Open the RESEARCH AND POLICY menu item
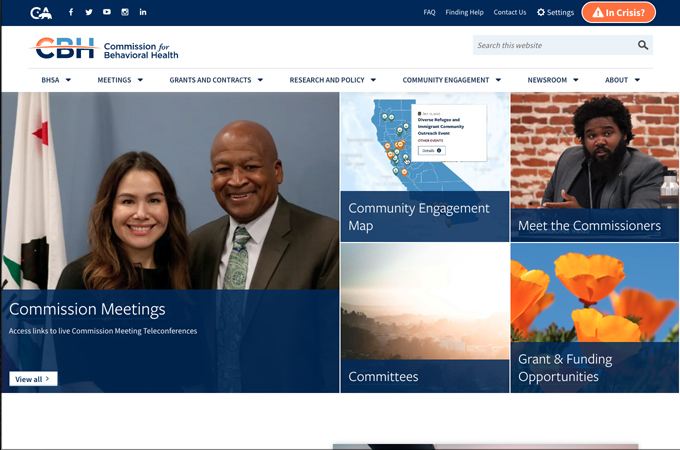This screenshot has width=680, height=450. tap(327, 80)
